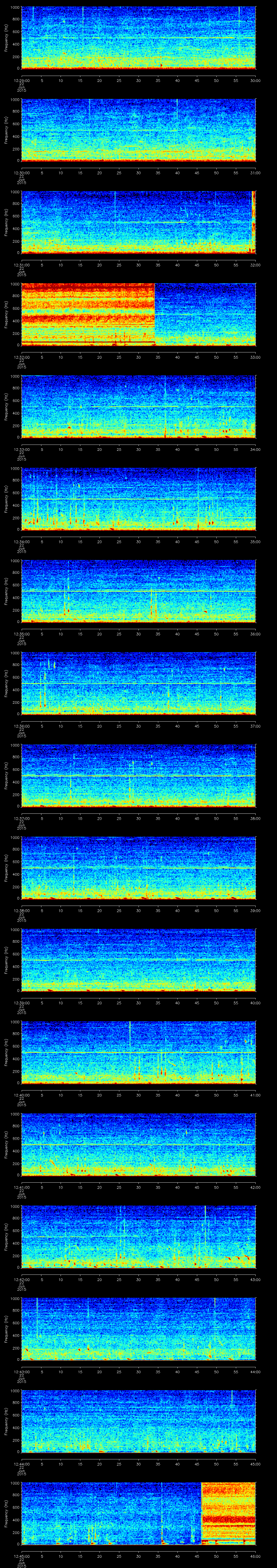
Task: Click the spectrogram panel starting at 12:35:00
Action: [138, 592]
